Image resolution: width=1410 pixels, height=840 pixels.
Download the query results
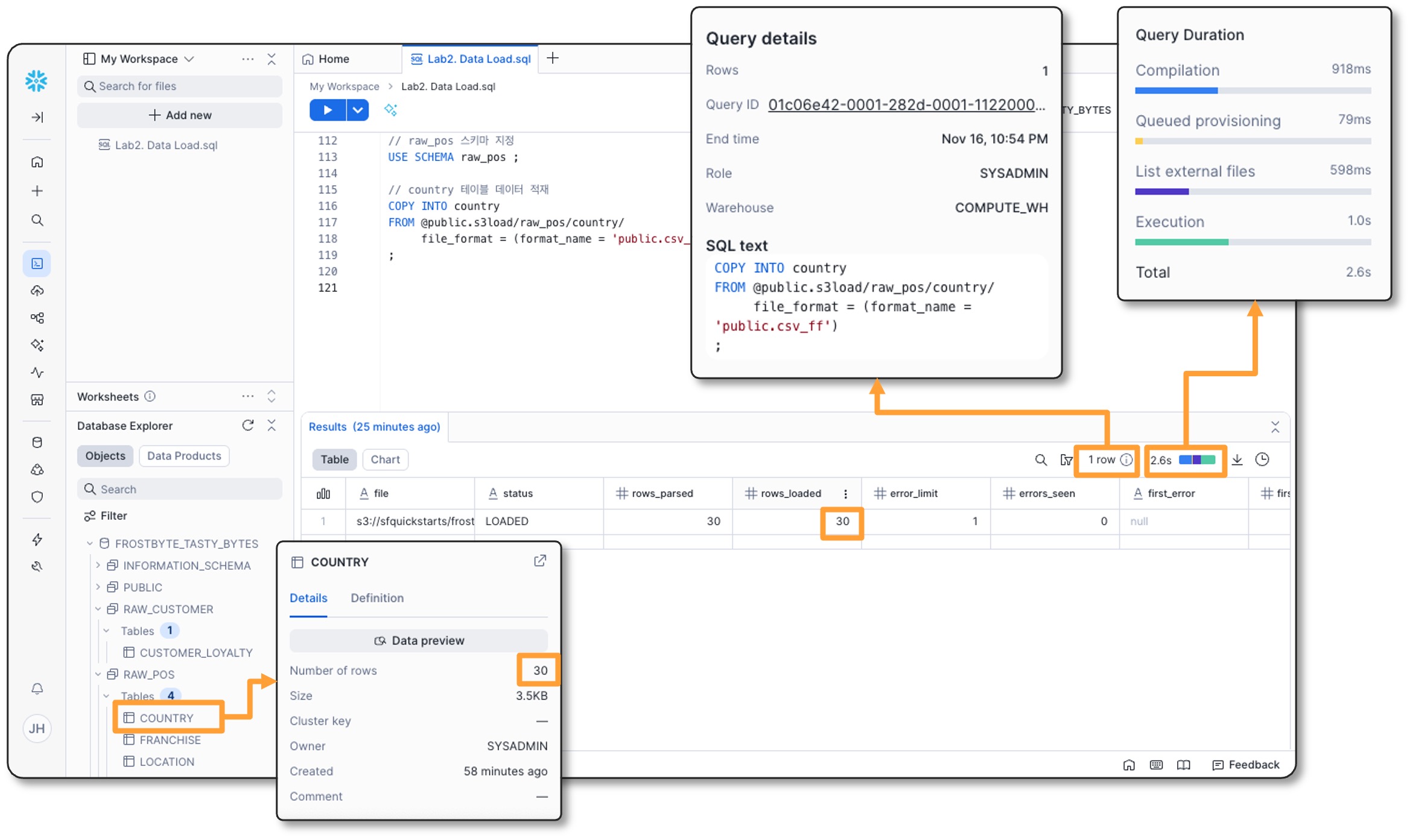click(x=1237, y=459)
